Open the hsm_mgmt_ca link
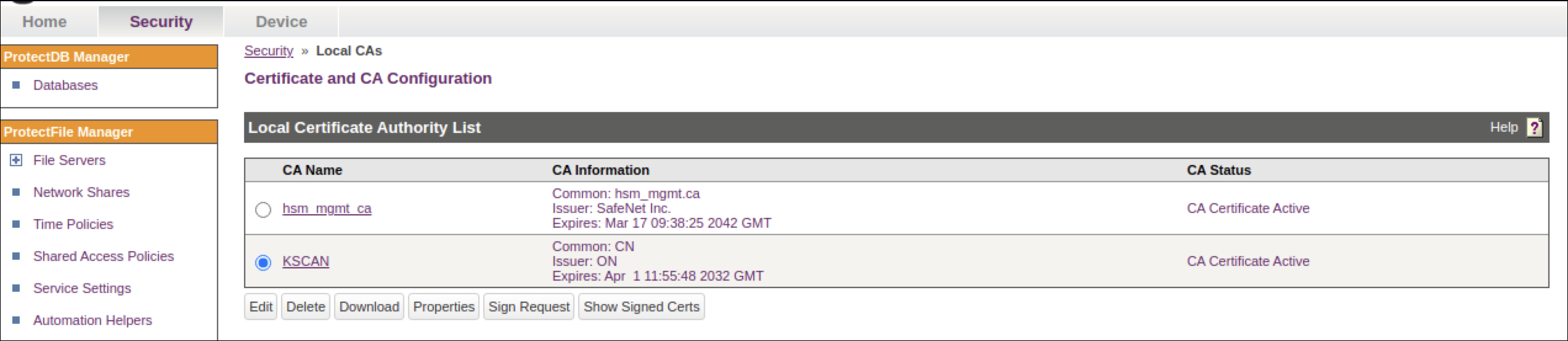1568x341 pixels. tap(327, 209)
